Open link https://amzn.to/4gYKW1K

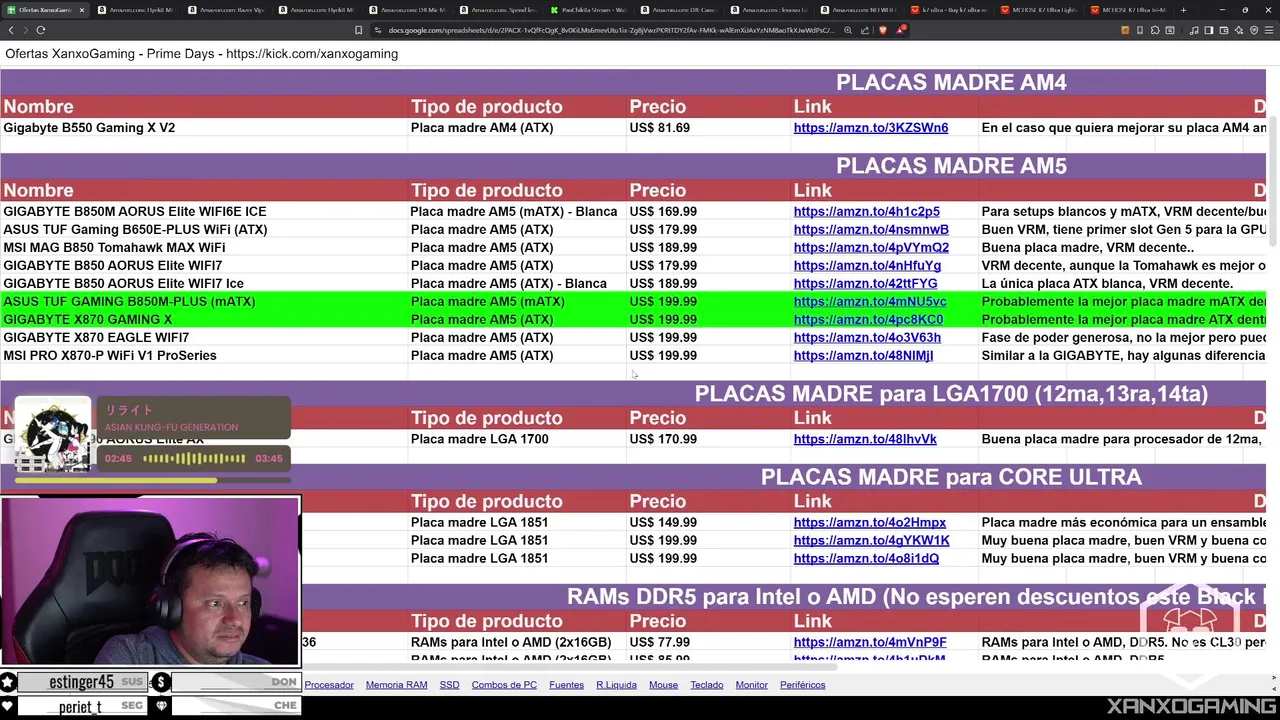click(x=872, y=541)
